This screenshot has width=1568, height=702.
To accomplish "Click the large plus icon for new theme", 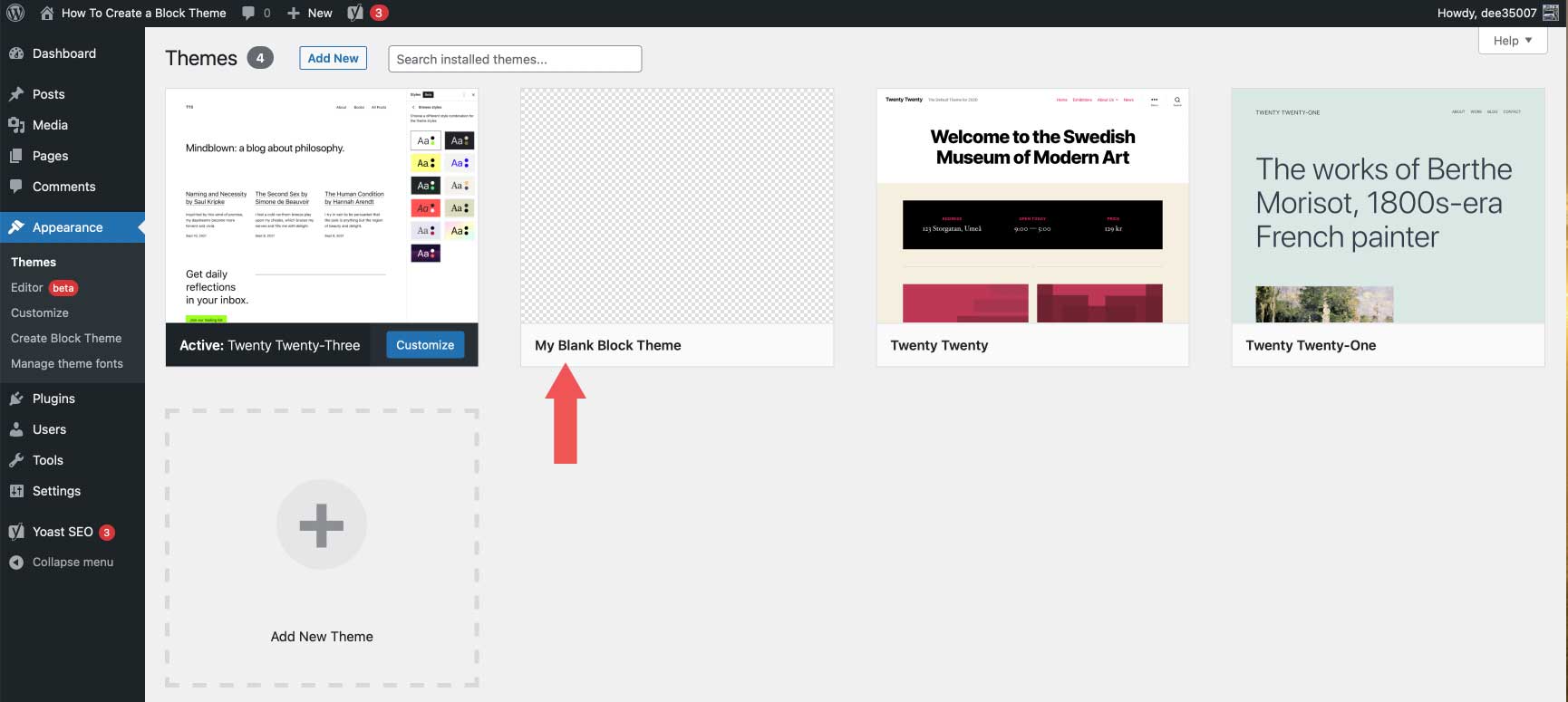I will click(x=322, y=525).
